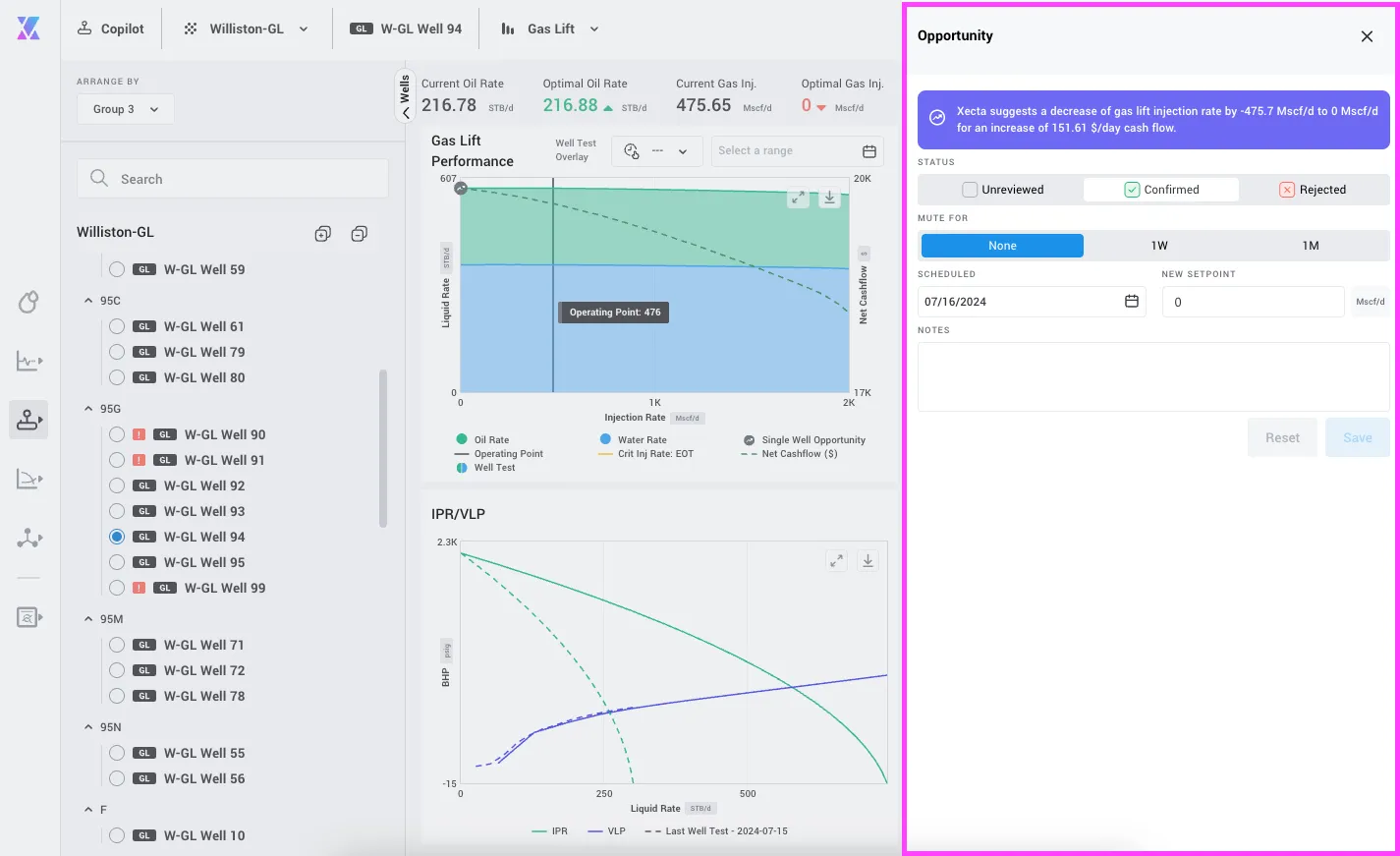Set mute duration to None

(x=1002, y=246)
